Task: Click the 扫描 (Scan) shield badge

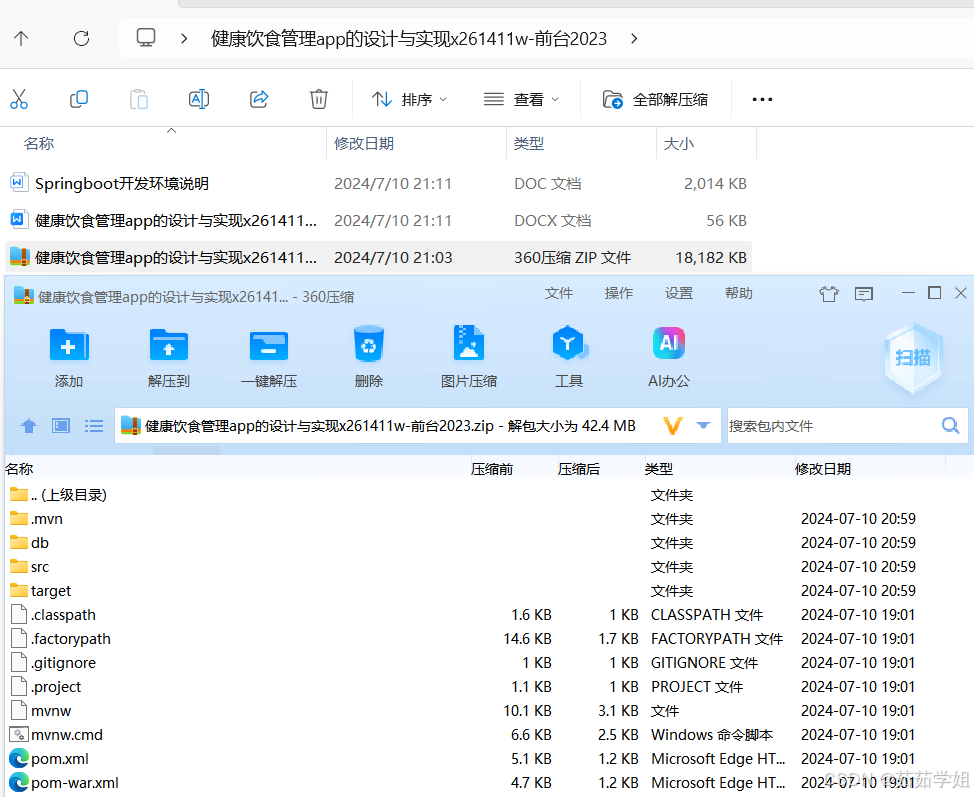Action: point(912,358)
